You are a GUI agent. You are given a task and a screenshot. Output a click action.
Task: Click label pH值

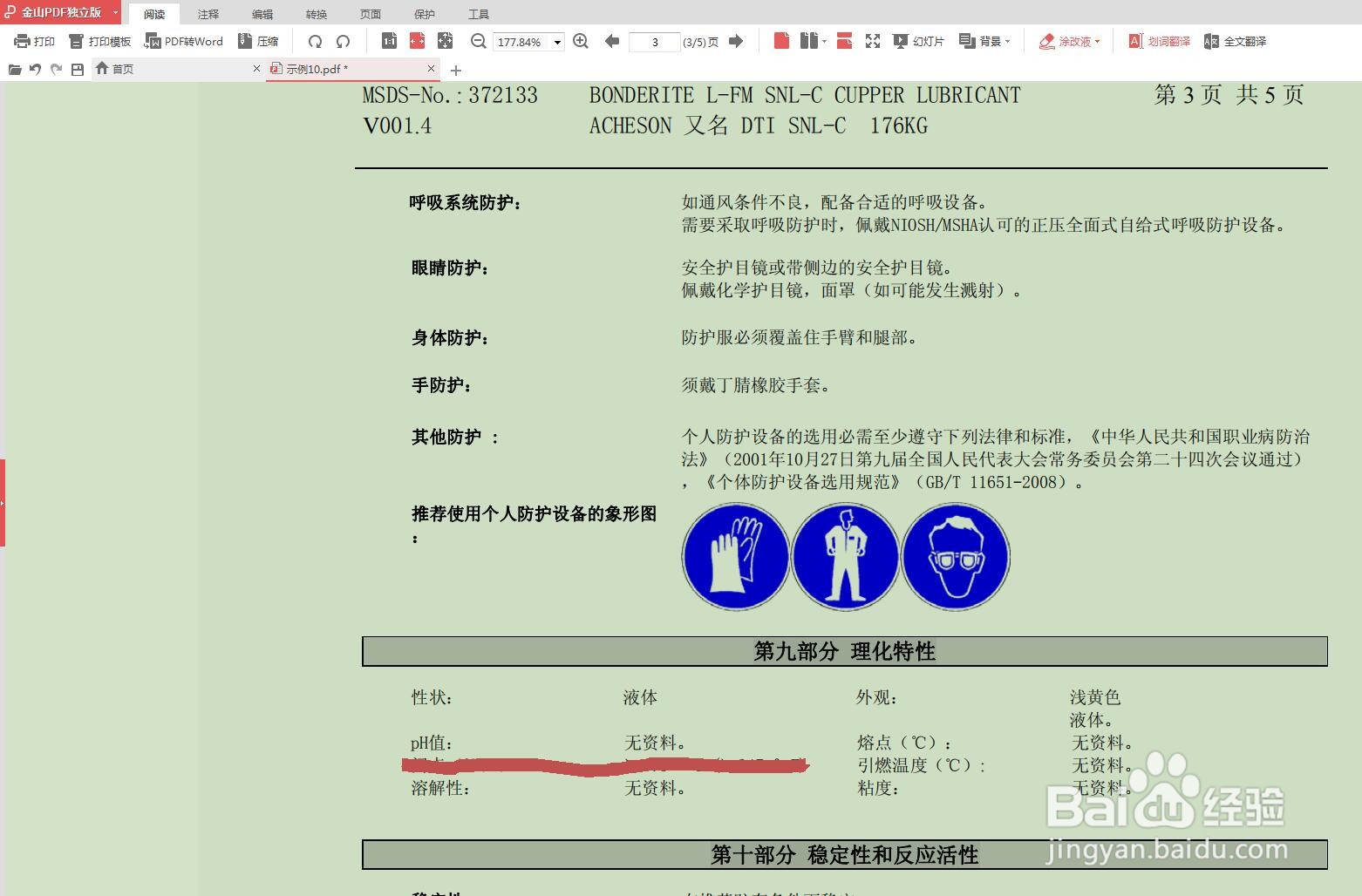pyautogui.click(x=432, y=743)
